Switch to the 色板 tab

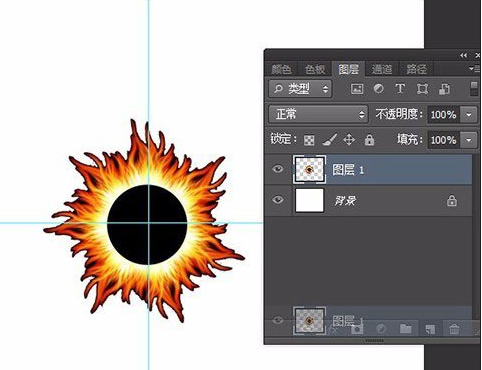click(x=315, y=69)
